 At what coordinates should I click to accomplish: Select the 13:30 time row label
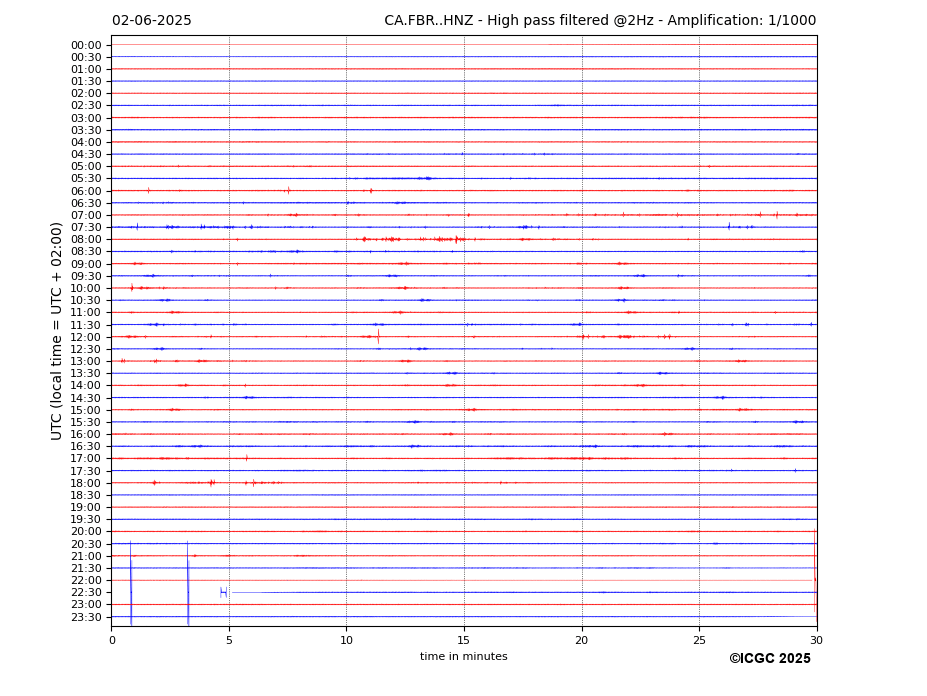(86, 373)
